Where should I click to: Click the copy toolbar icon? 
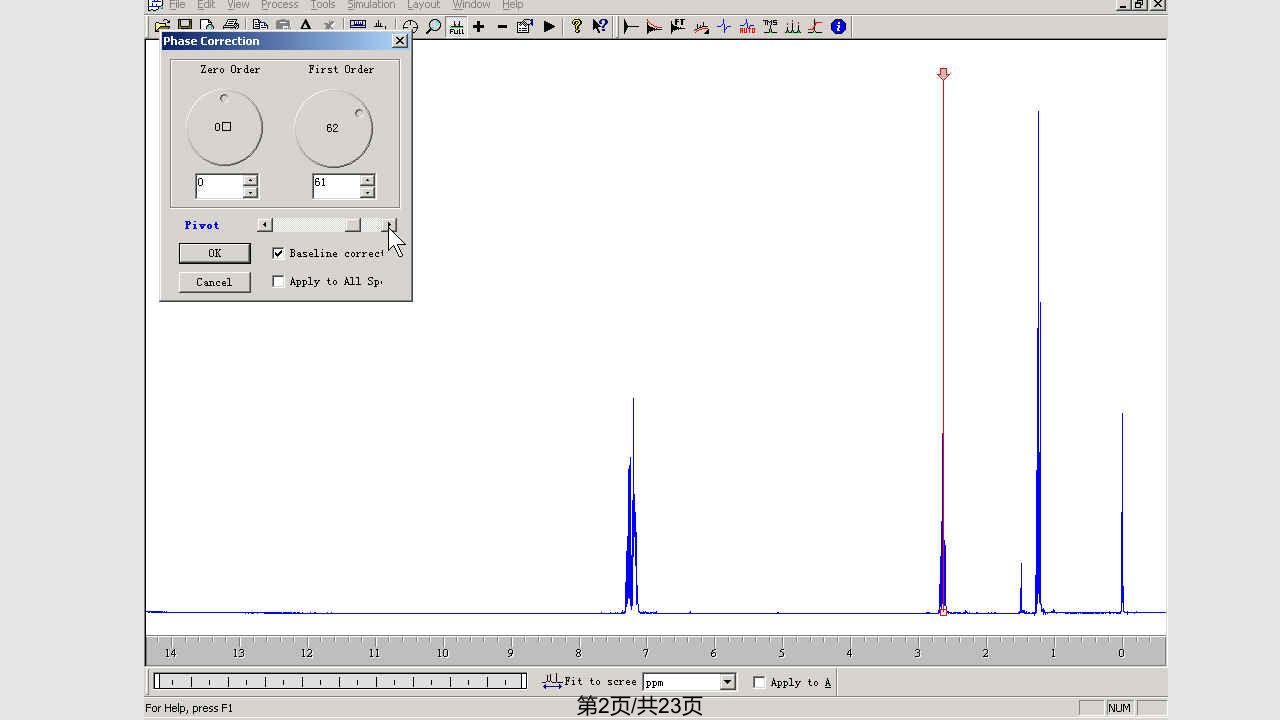[260, 25]
